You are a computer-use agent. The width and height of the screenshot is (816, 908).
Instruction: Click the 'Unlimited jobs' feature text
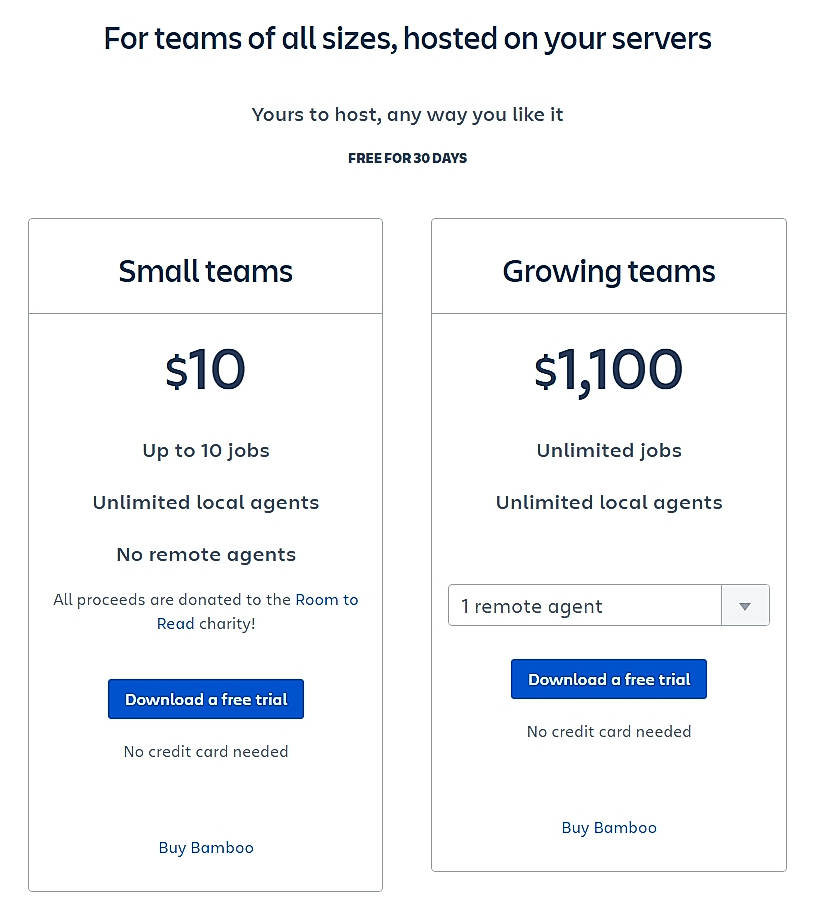click(609, 450)
